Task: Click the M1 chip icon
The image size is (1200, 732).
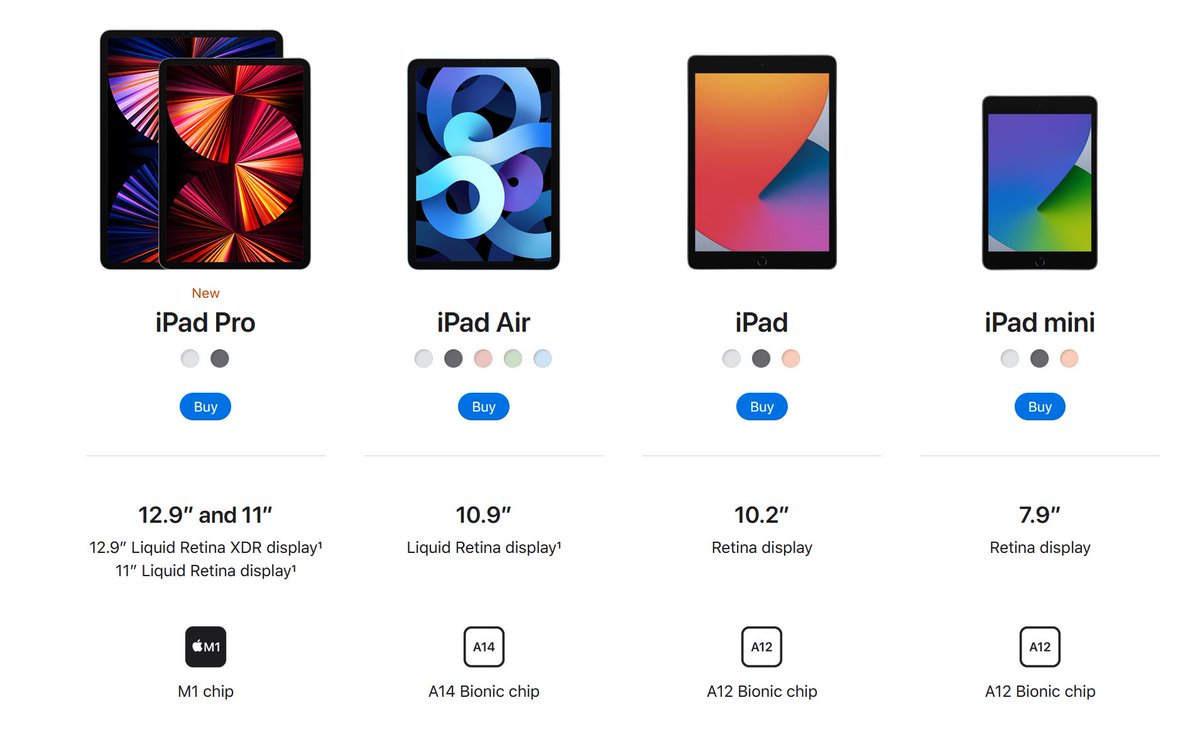Action: (x=205, y=647)
